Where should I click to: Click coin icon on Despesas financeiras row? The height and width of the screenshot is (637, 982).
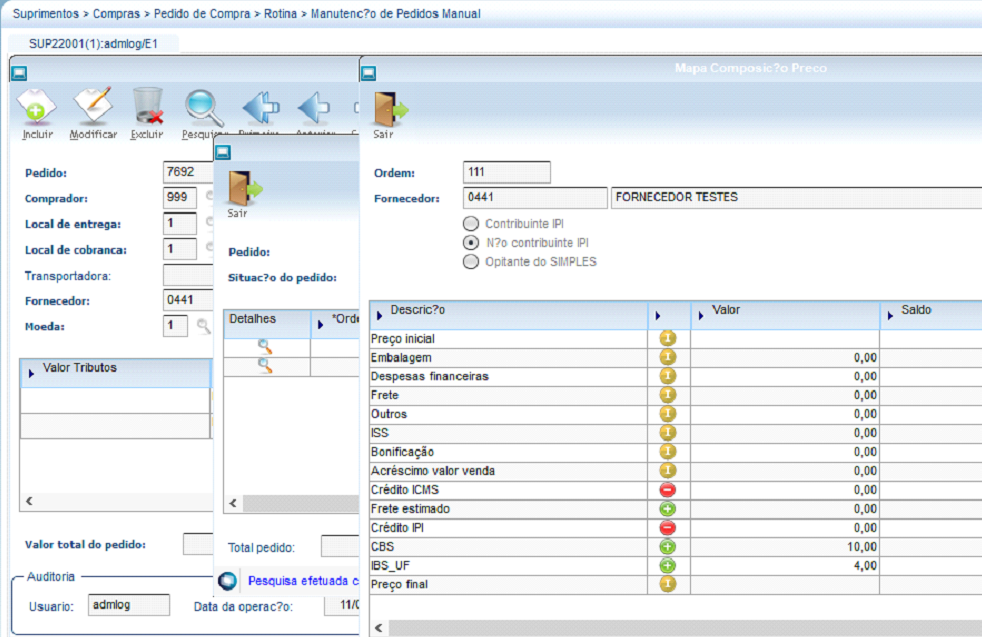pos(668,376)
